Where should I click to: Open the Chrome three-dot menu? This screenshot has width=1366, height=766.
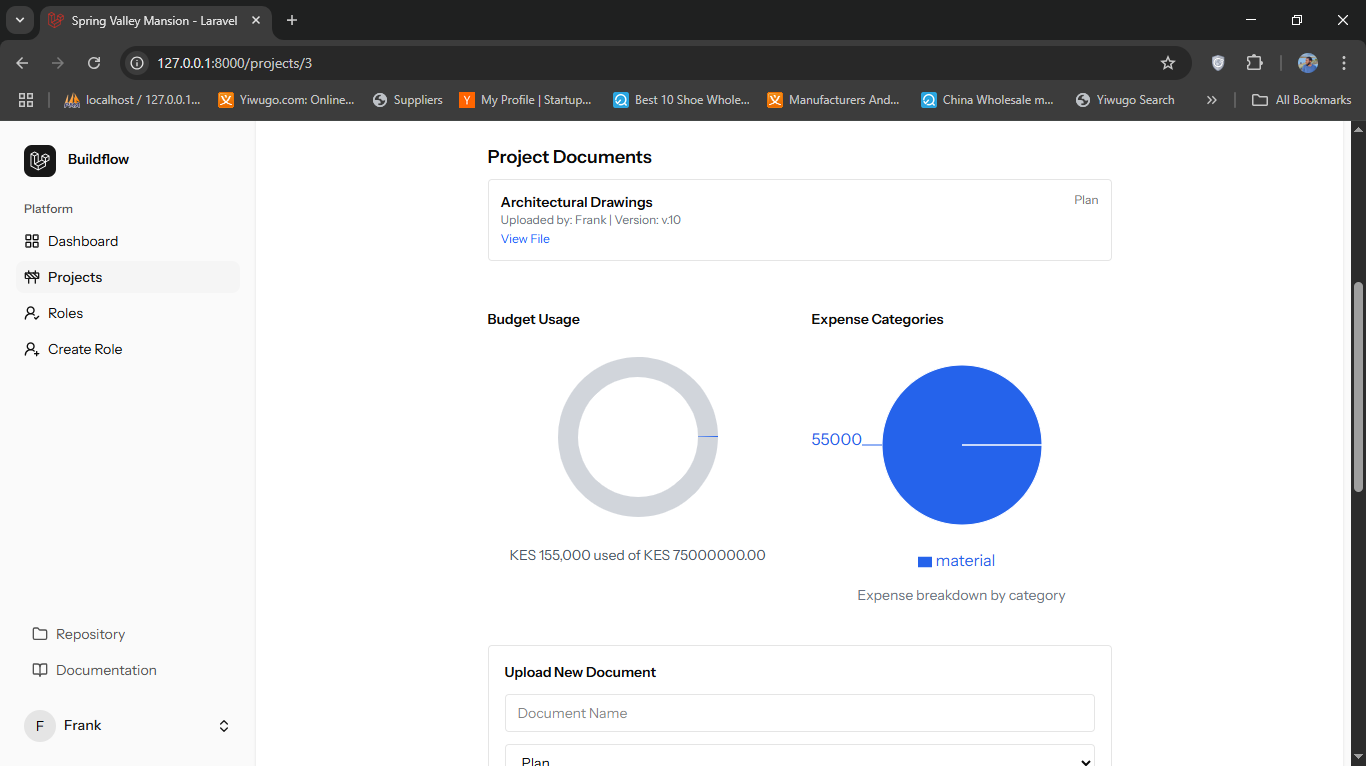(x=1344, y=63)
